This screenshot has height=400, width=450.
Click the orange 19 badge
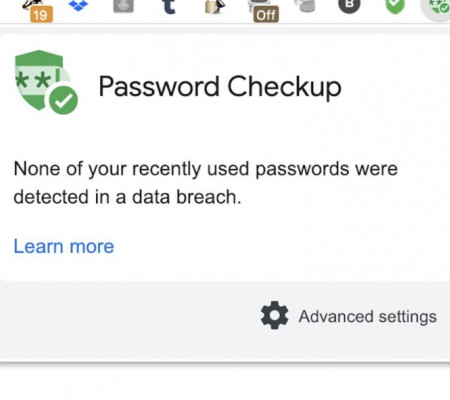pos(41,15)
